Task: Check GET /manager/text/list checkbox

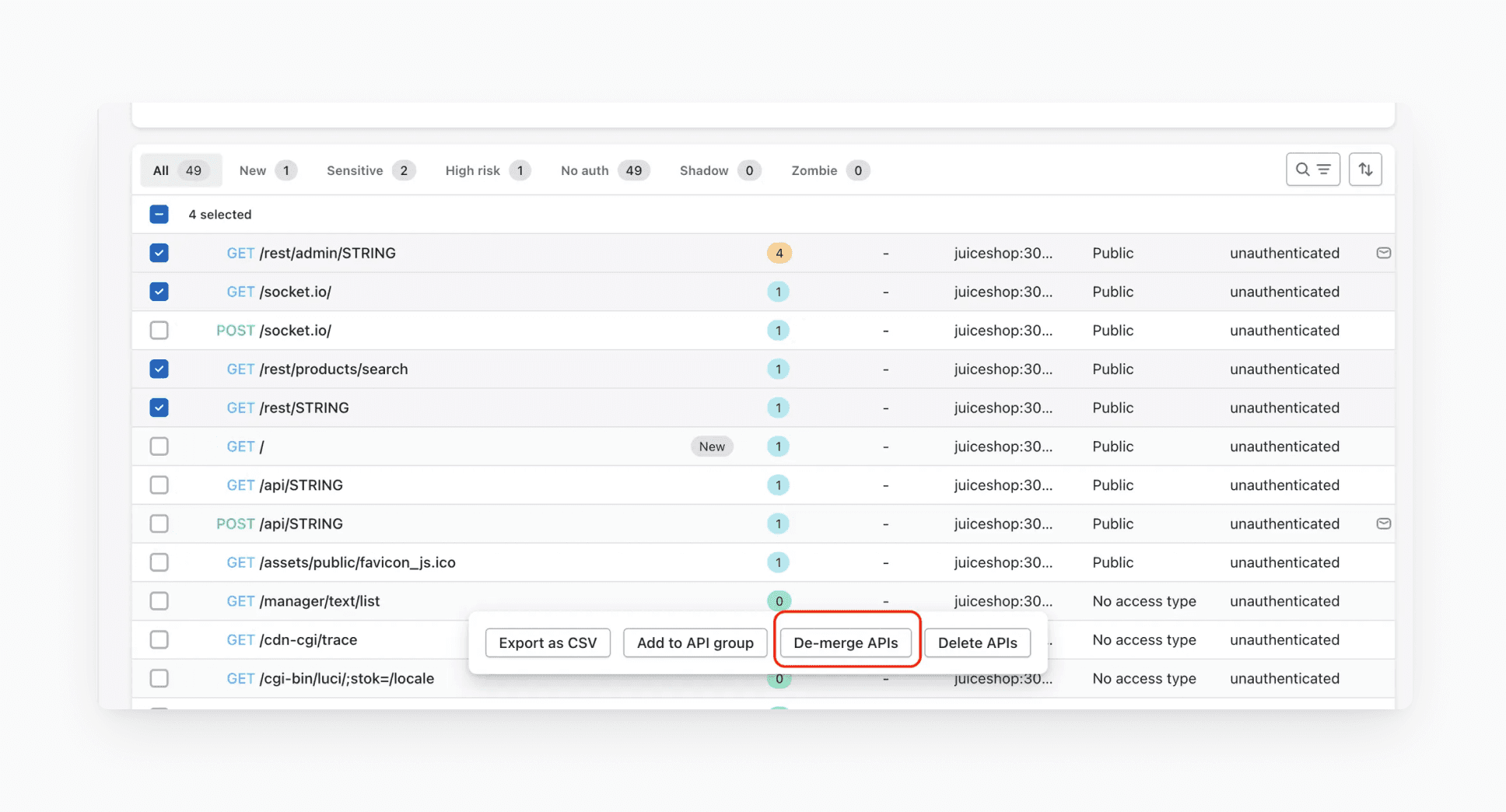Action: pyautogui.click(x=159, y=600)
